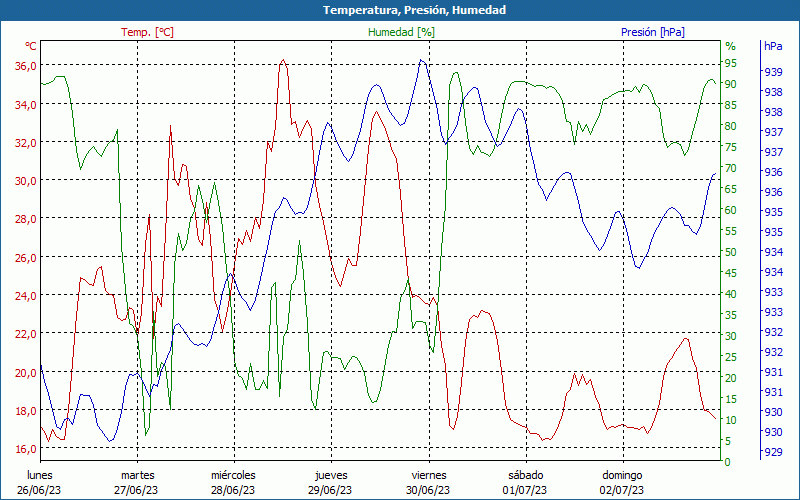The width and height of the screenshot is (800, 500).
Task: Click the '70' humidity axis value
Action: point(731,168)
